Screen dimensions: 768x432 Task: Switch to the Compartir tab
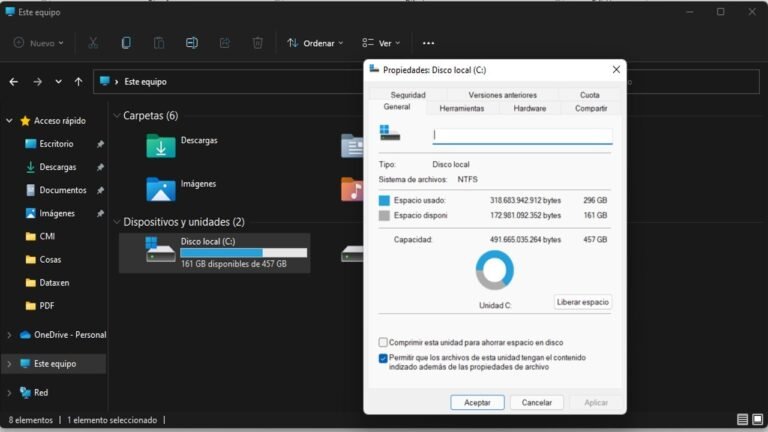click(591, 108)
